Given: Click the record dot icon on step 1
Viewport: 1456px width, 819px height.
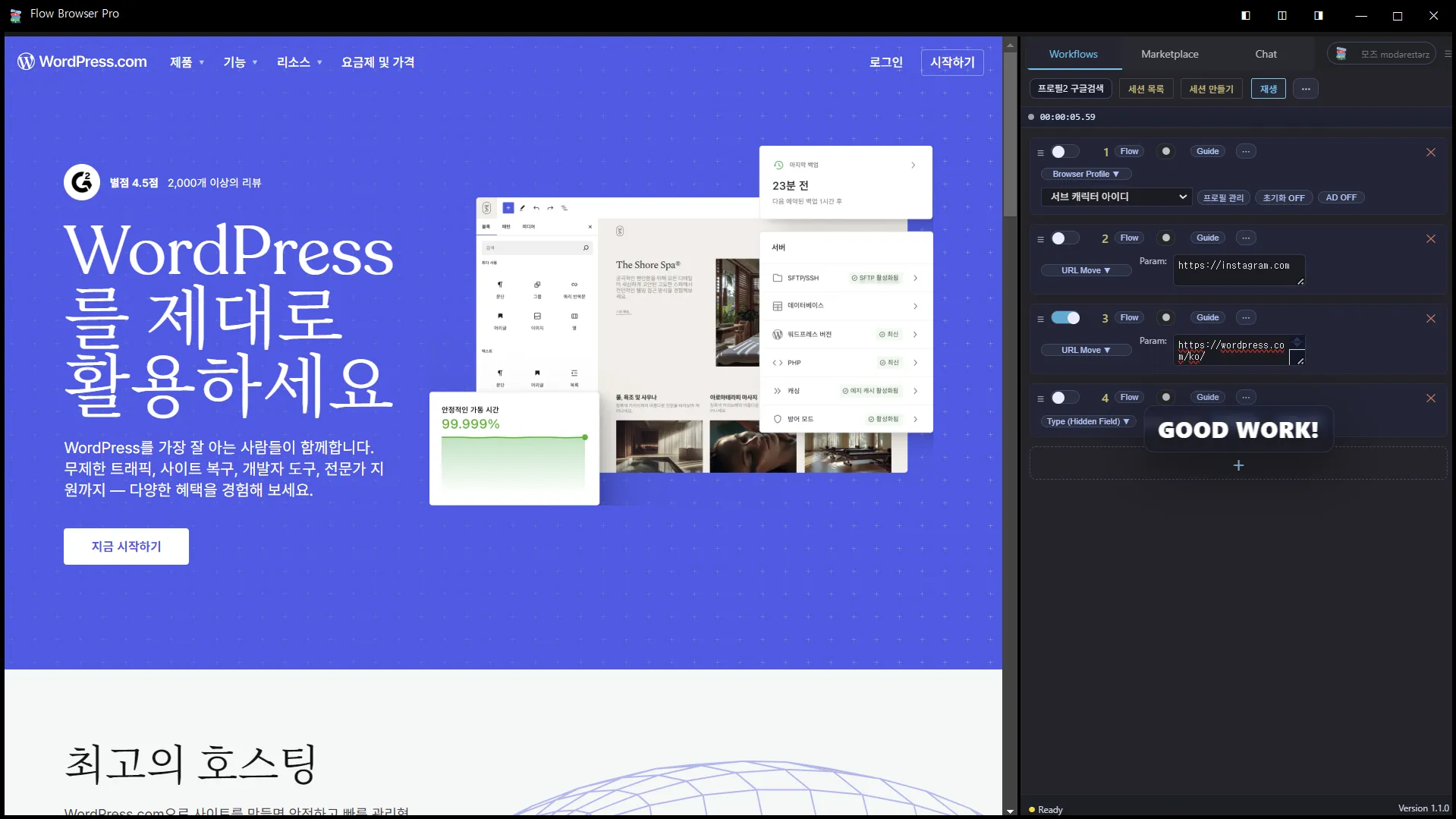Looking at the screenshot, I should (1165, 152).
